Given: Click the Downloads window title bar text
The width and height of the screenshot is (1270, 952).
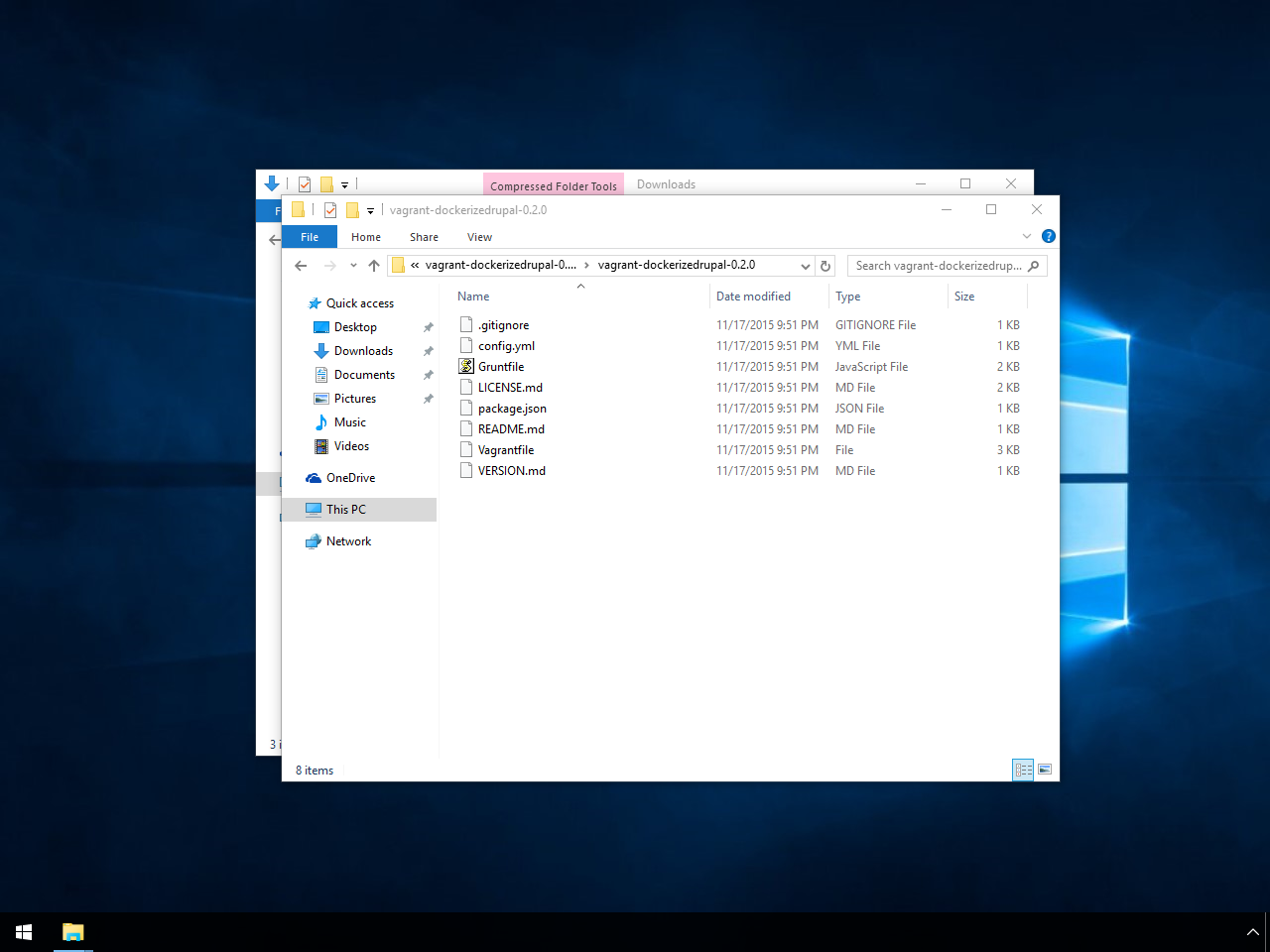Looking at the screenshot, I should click(666, 184).
